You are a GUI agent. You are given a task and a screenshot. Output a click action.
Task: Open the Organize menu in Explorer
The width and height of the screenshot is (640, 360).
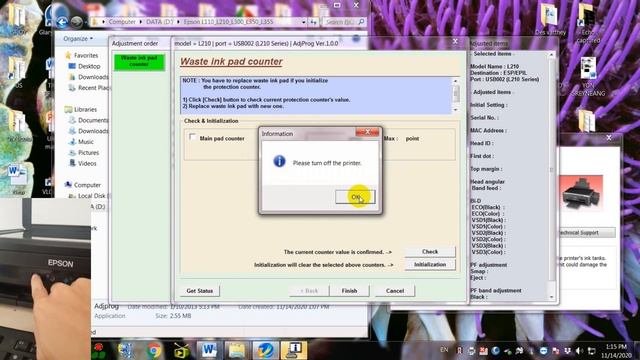(78, 39)
